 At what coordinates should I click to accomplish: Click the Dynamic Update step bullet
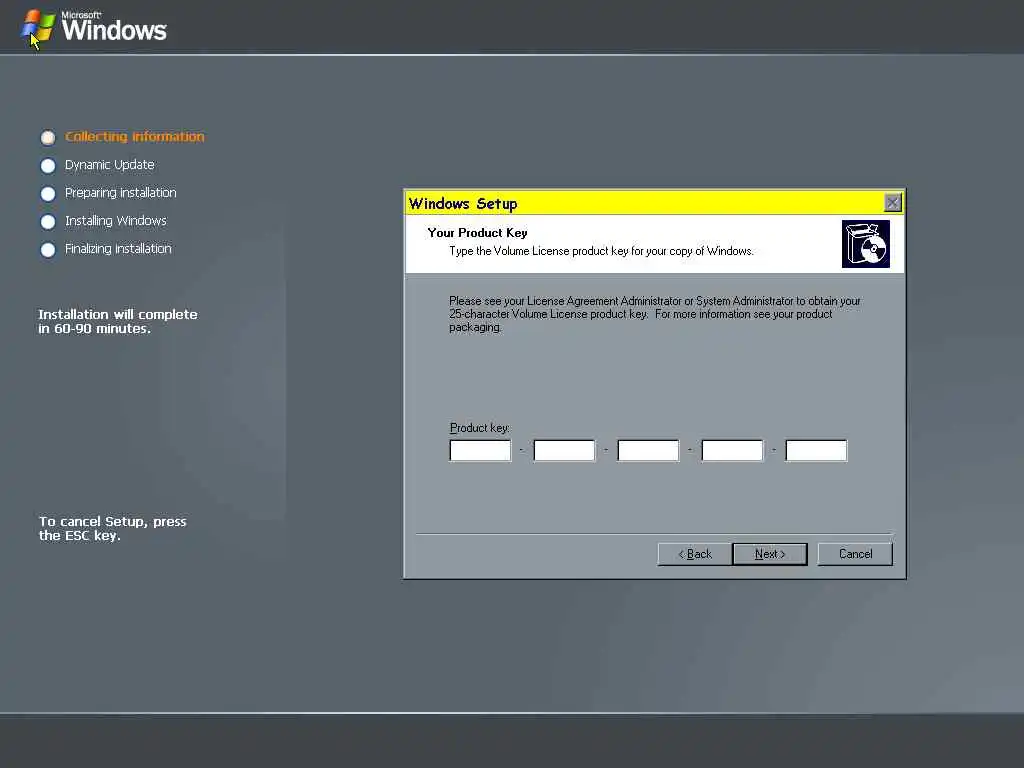[48, 166]
